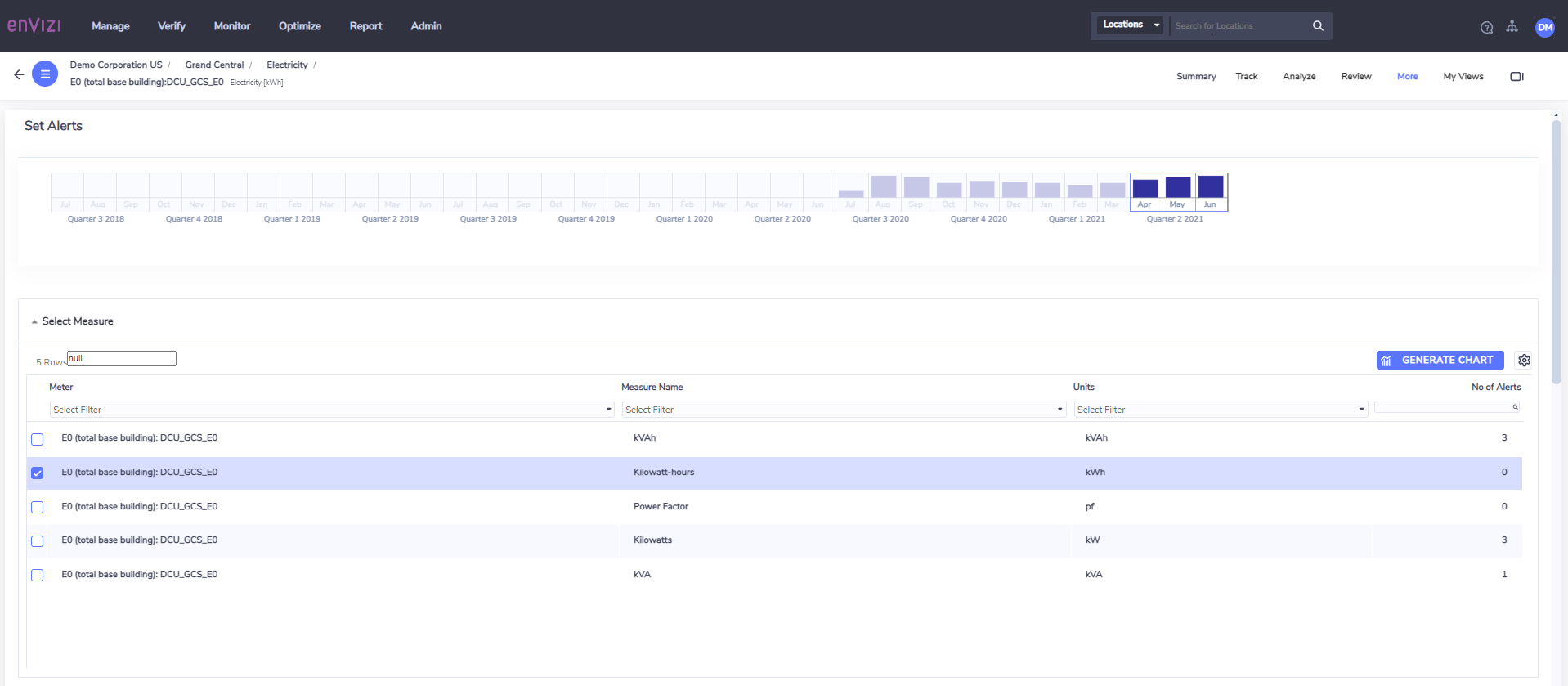Go back with the left arrow icon
This screenshot has height=686, width=1568.
tap(19, 74)
